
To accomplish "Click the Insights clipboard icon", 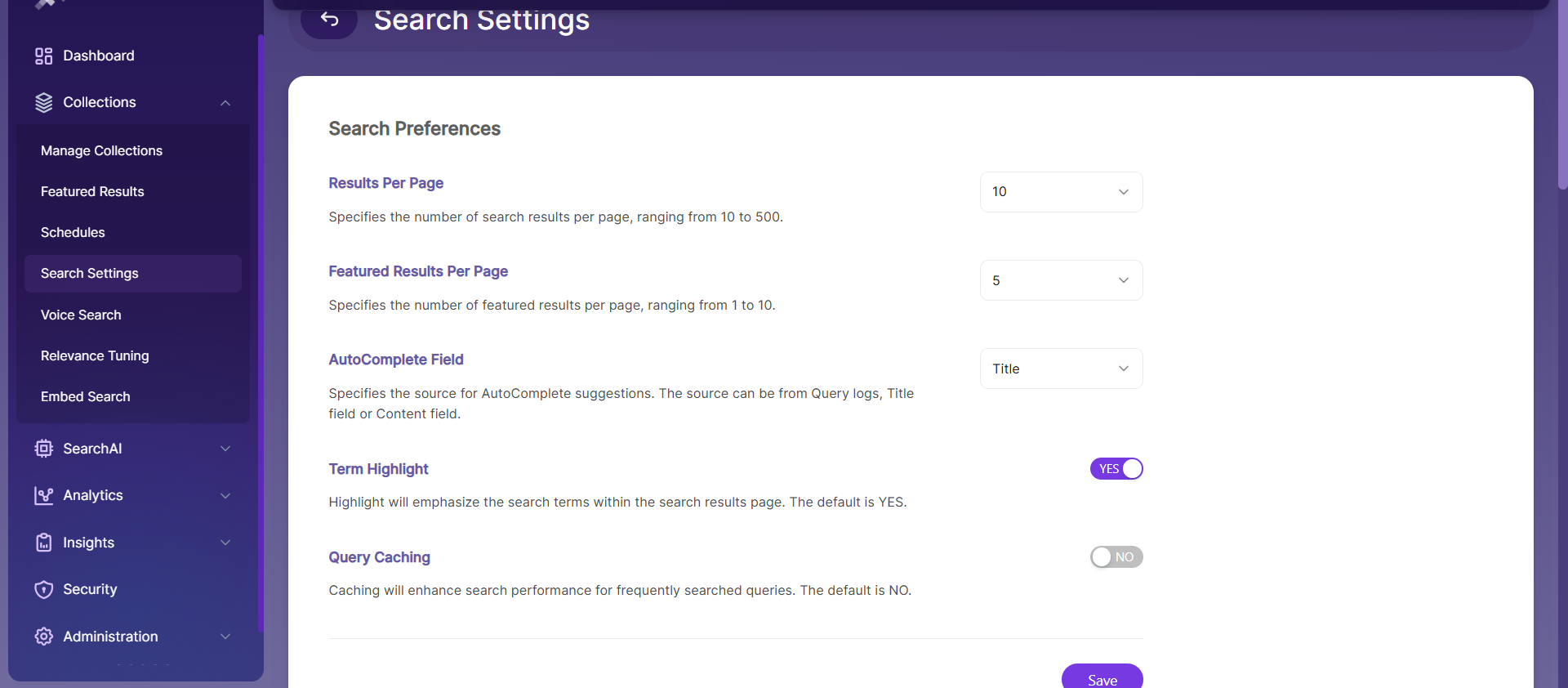I will 43,543.
